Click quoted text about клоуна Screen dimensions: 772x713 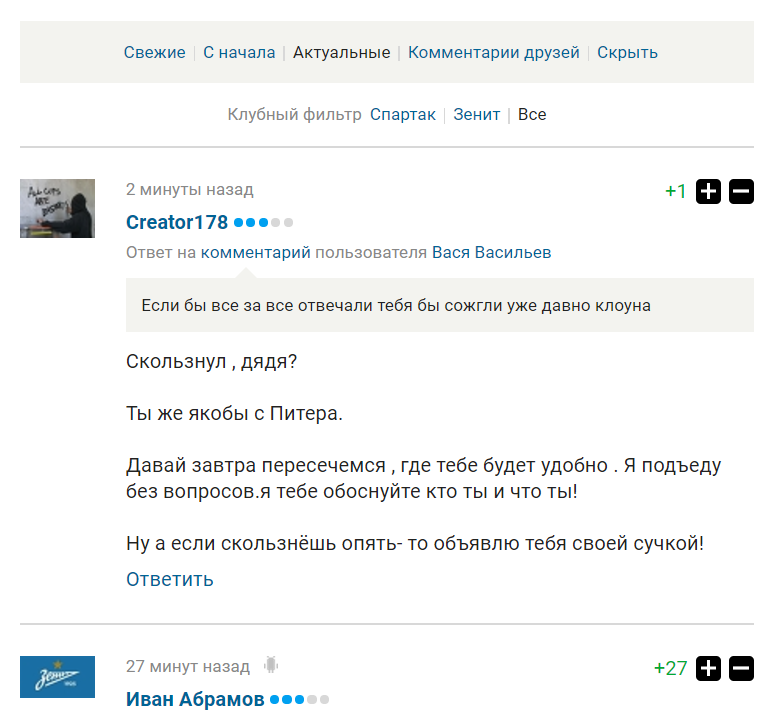[396, 305]
